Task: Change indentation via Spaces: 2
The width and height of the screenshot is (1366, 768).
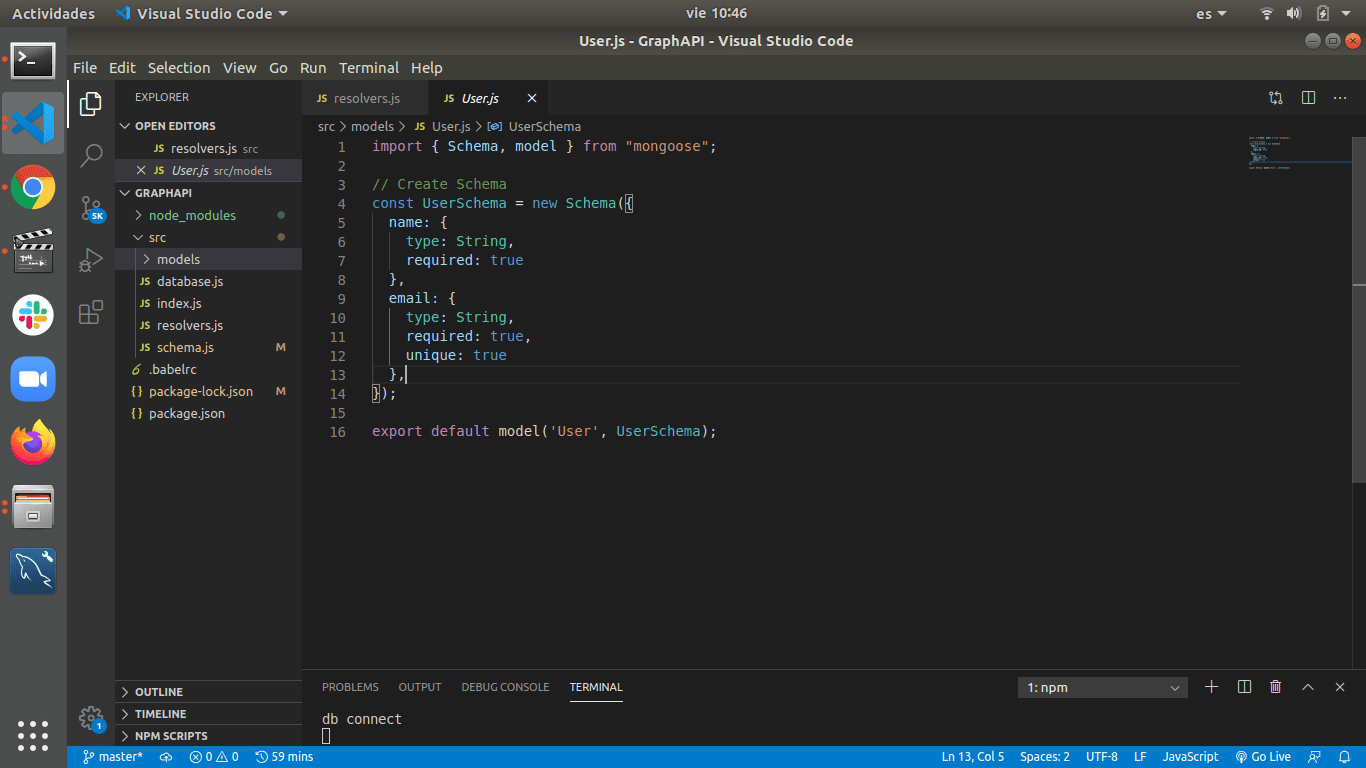Action: [x=1045, y=757]
